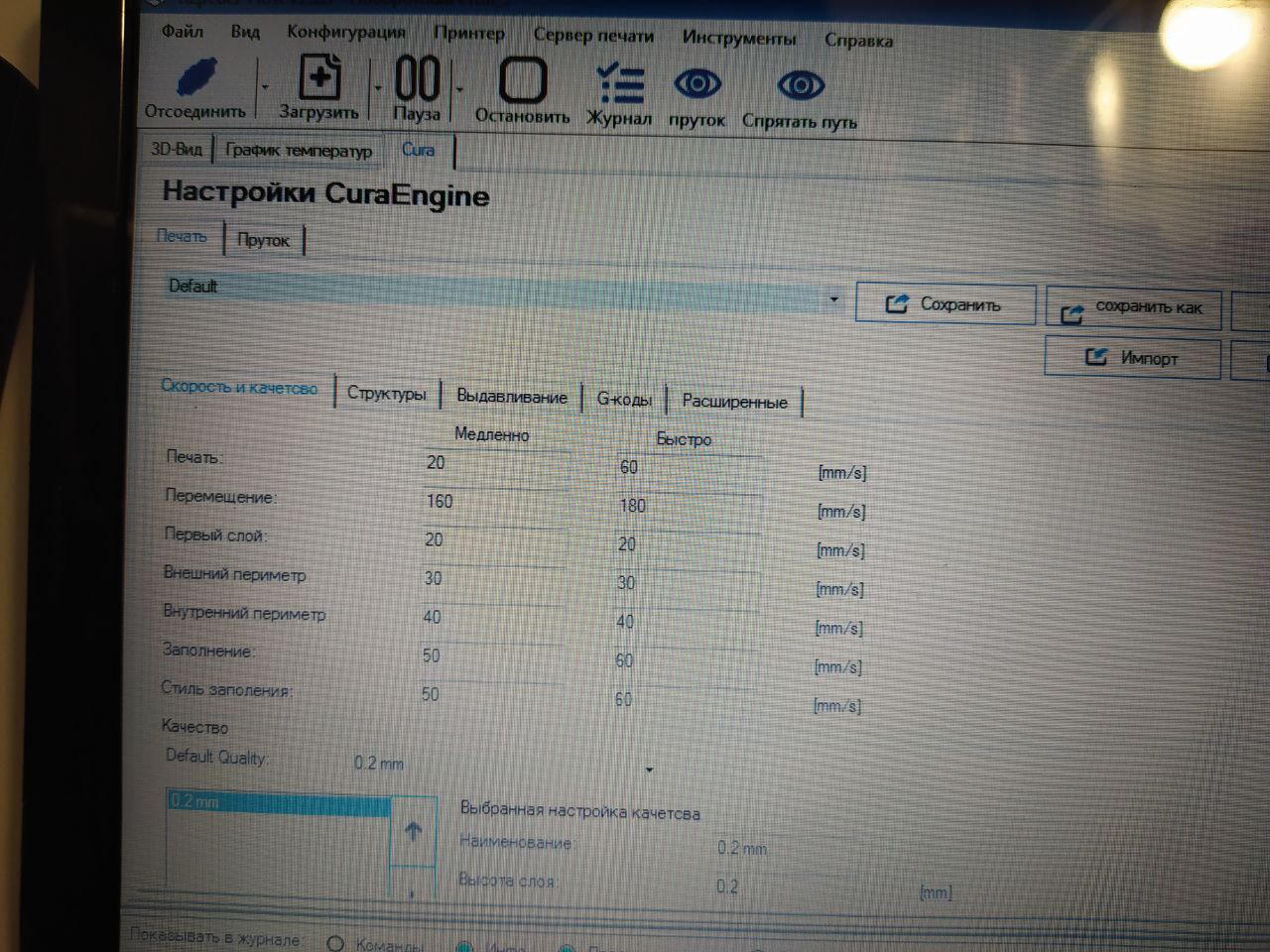Open the Инструменты menu

(739, 39)
